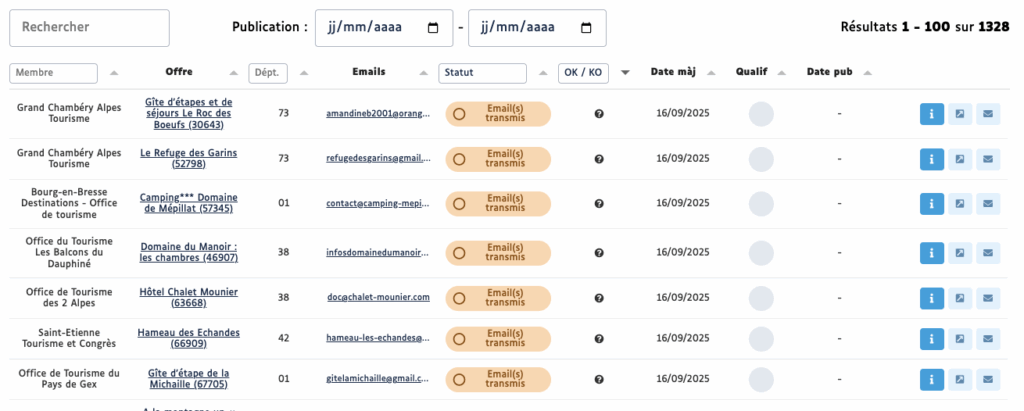Viewport: 1024px width, 411px height.
Task: Toggle status circle in Hôtel Chalet Mounier badge
Action: (460, 298)
